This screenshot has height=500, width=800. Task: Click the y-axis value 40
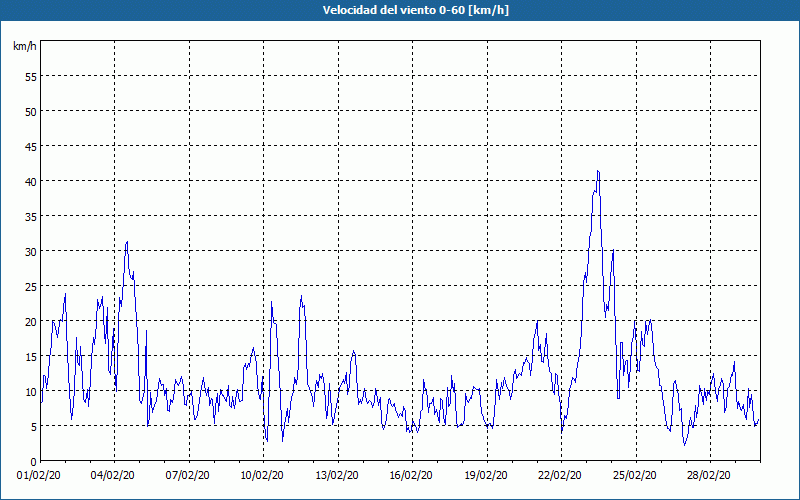tap(31, 182)
